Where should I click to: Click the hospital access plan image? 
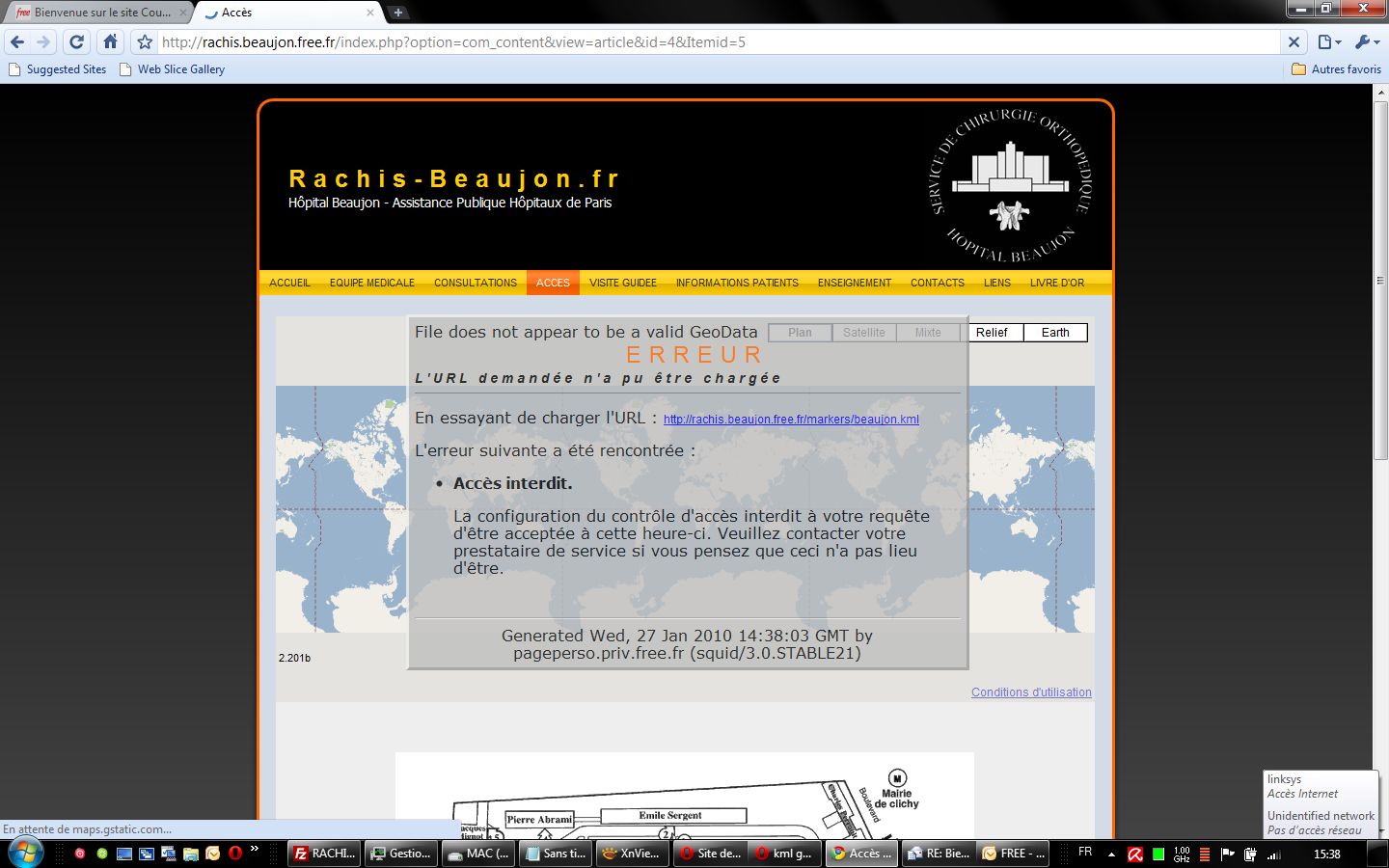[x=685, y=796]
